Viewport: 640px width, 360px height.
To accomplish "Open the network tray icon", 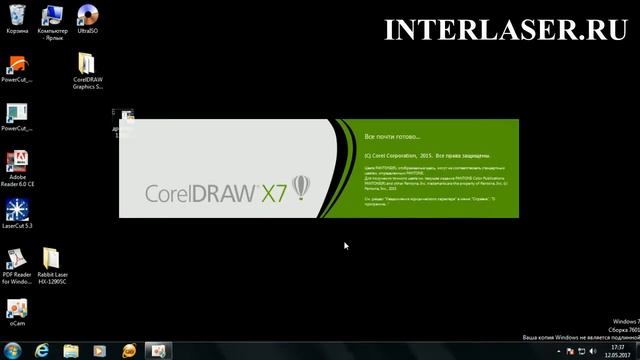I will point(582,351).
